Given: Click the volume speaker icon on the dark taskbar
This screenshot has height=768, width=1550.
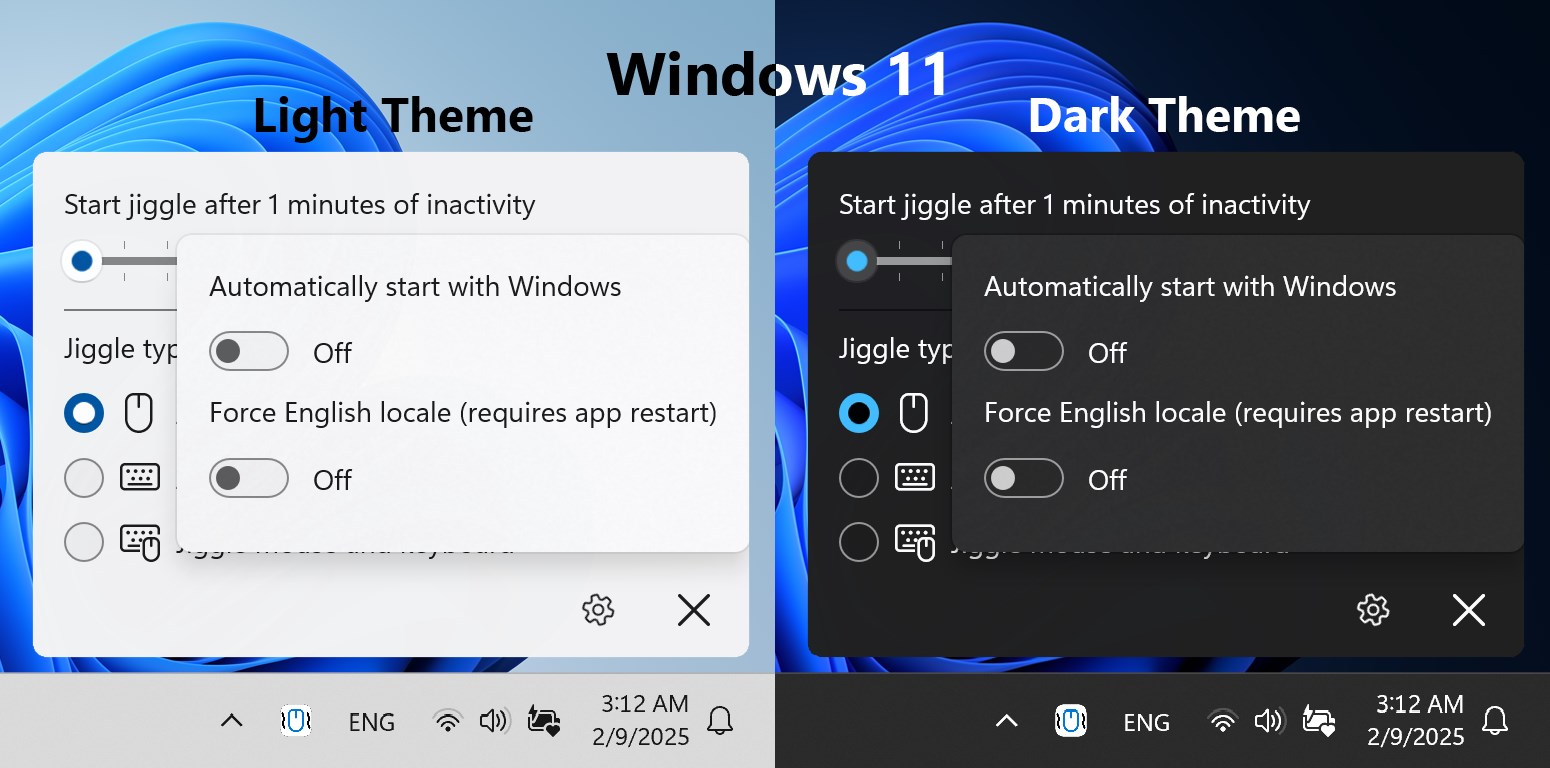Looking at the screenshot, I should pyautogui.click(x=1269, y=721).
